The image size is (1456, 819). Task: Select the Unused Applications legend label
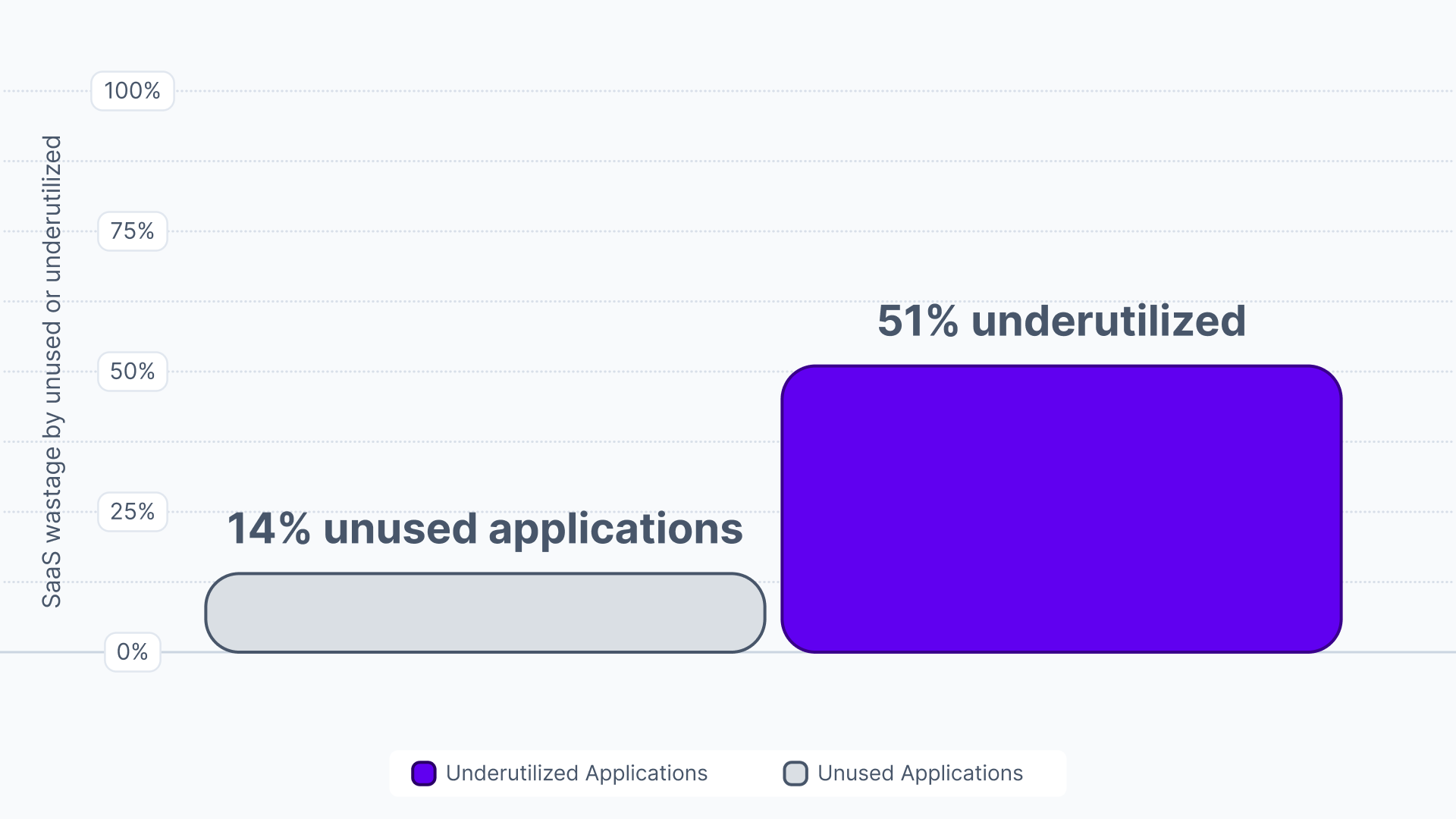click(x=920, y=773)
